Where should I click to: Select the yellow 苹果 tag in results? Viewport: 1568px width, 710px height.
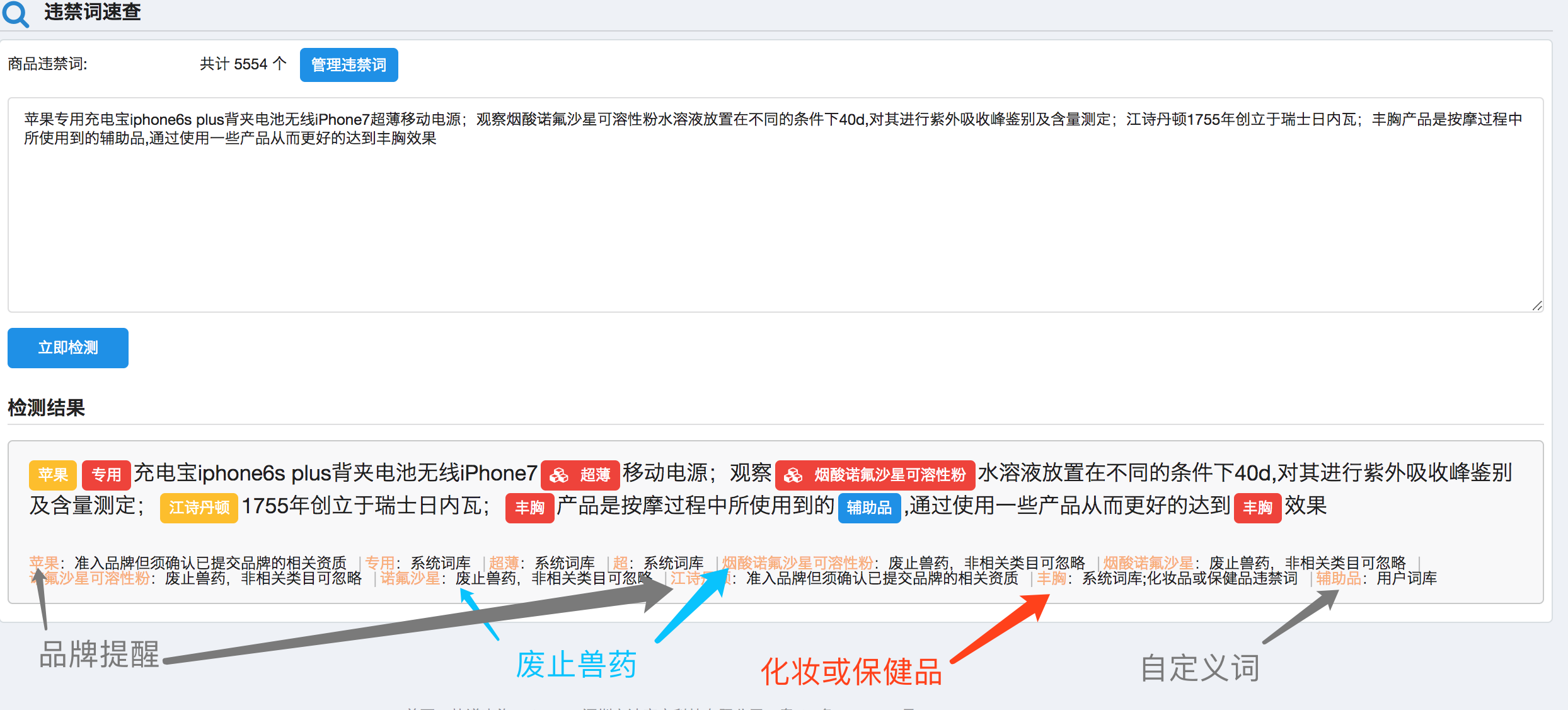click(53, 475)
